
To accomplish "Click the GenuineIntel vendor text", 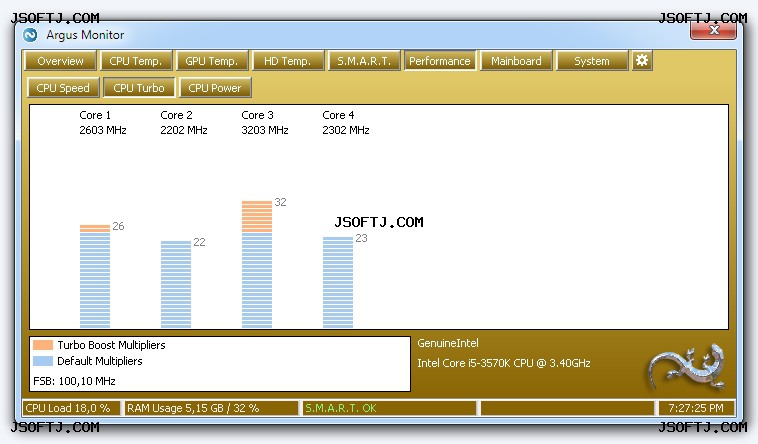I will click(448, 343).
